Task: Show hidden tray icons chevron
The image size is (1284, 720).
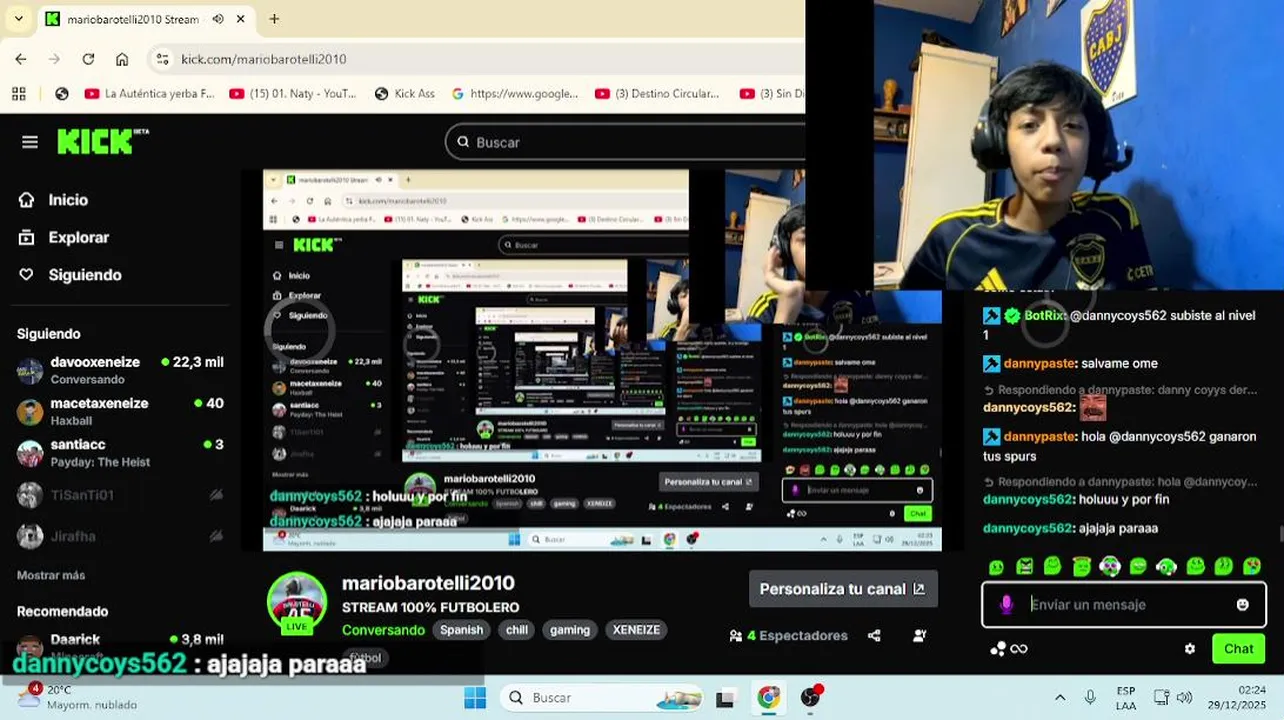Action: click(1060, 697)
